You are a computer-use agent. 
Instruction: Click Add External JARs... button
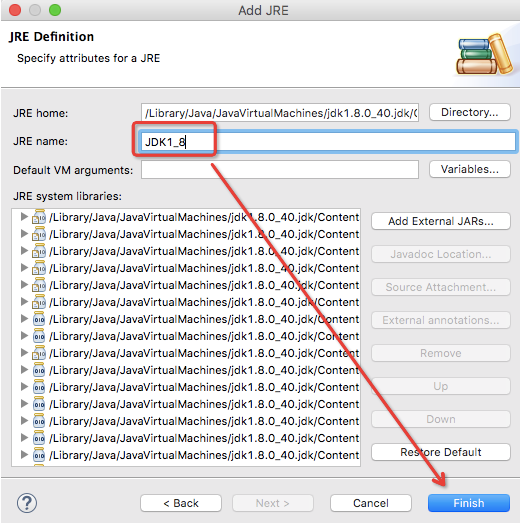[x=441, y=221]
